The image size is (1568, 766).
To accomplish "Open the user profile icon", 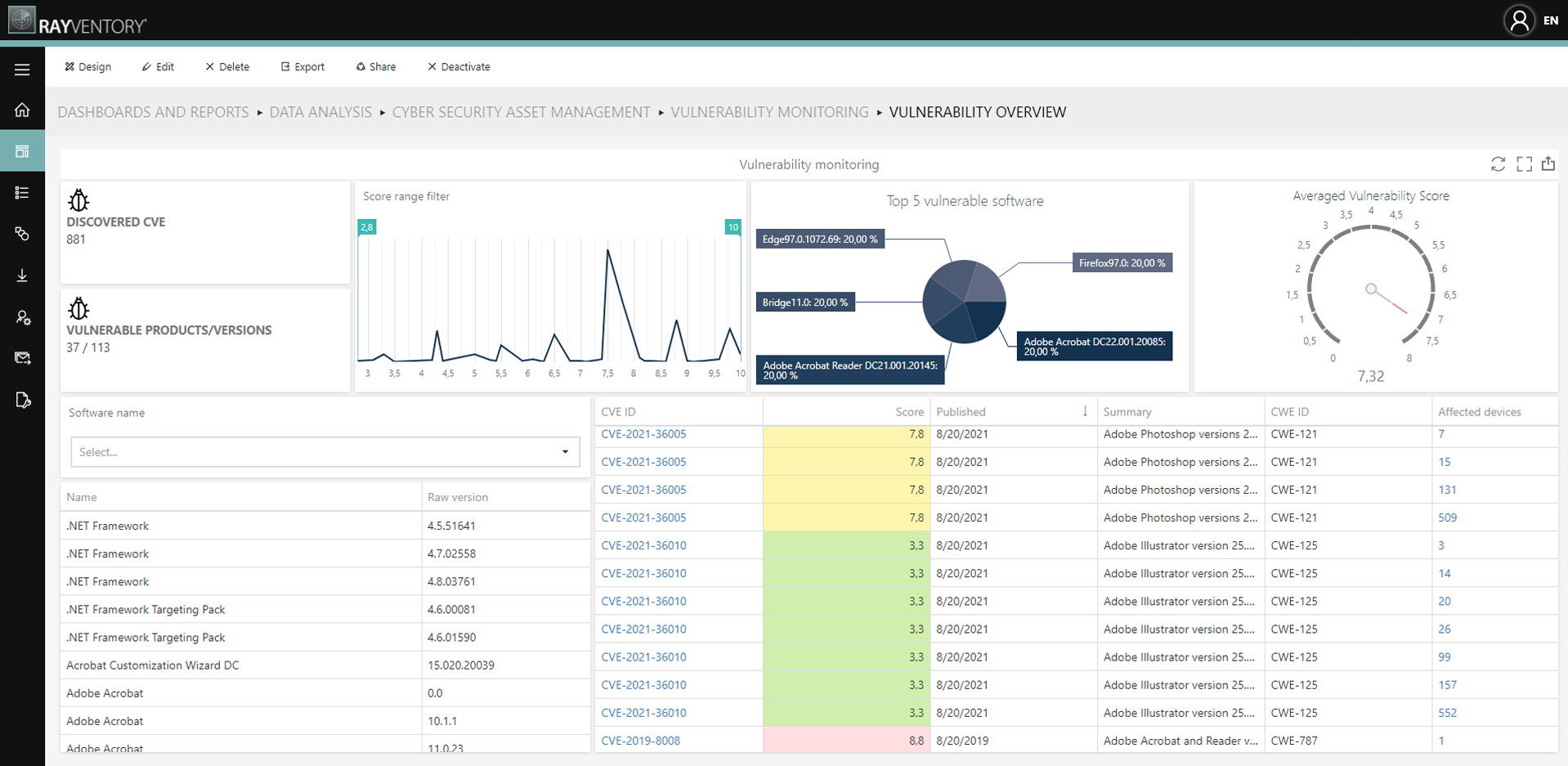I will (1519, 20).
